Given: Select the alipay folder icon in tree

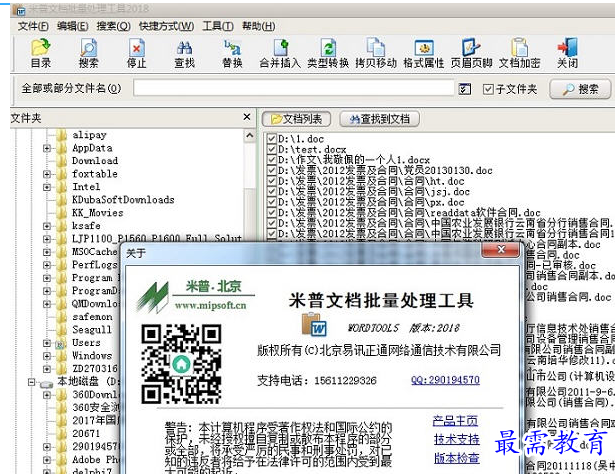Looking at the screenshot, I should (61, 135).
